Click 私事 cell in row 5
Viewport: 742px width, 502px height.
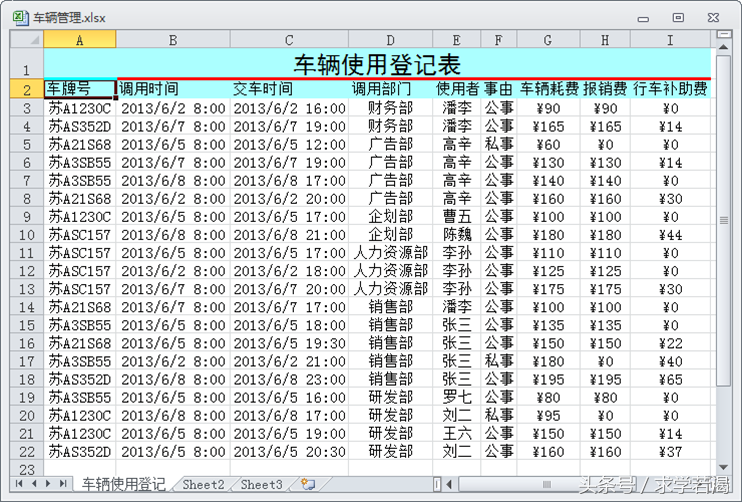(x=499, y=144)
